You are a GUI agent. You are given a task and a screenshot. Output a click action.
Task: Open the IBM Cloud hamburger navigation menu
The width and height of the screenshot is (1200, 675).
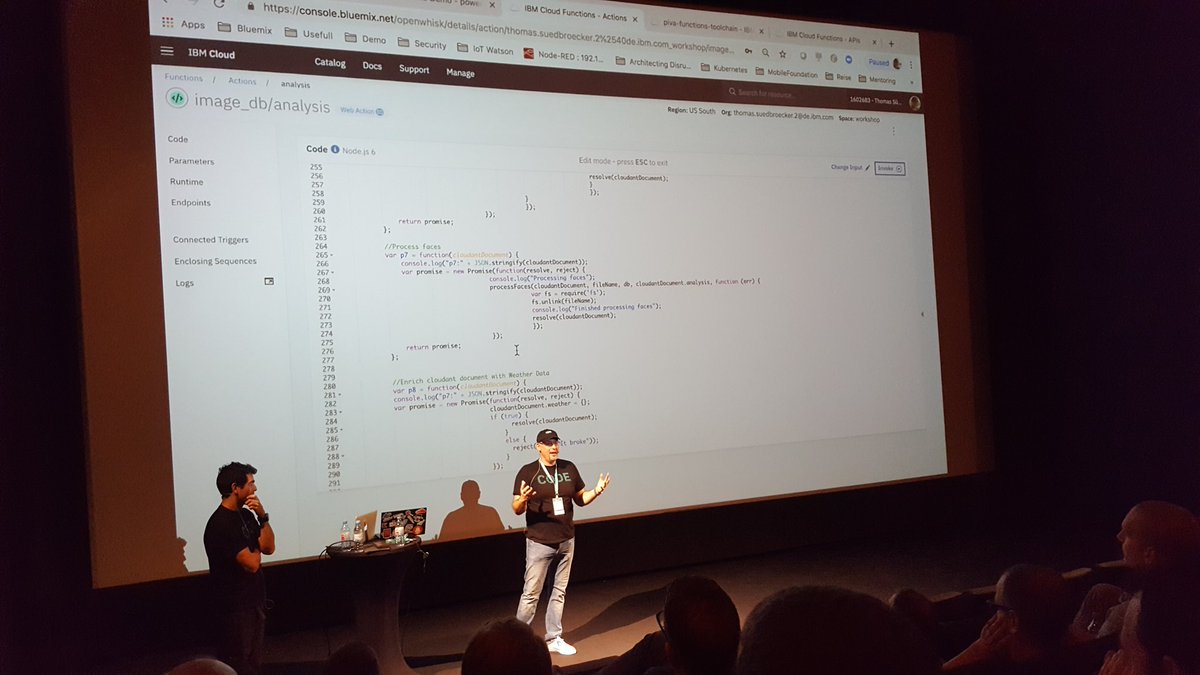pyautogui.click(x=165, y=52)
